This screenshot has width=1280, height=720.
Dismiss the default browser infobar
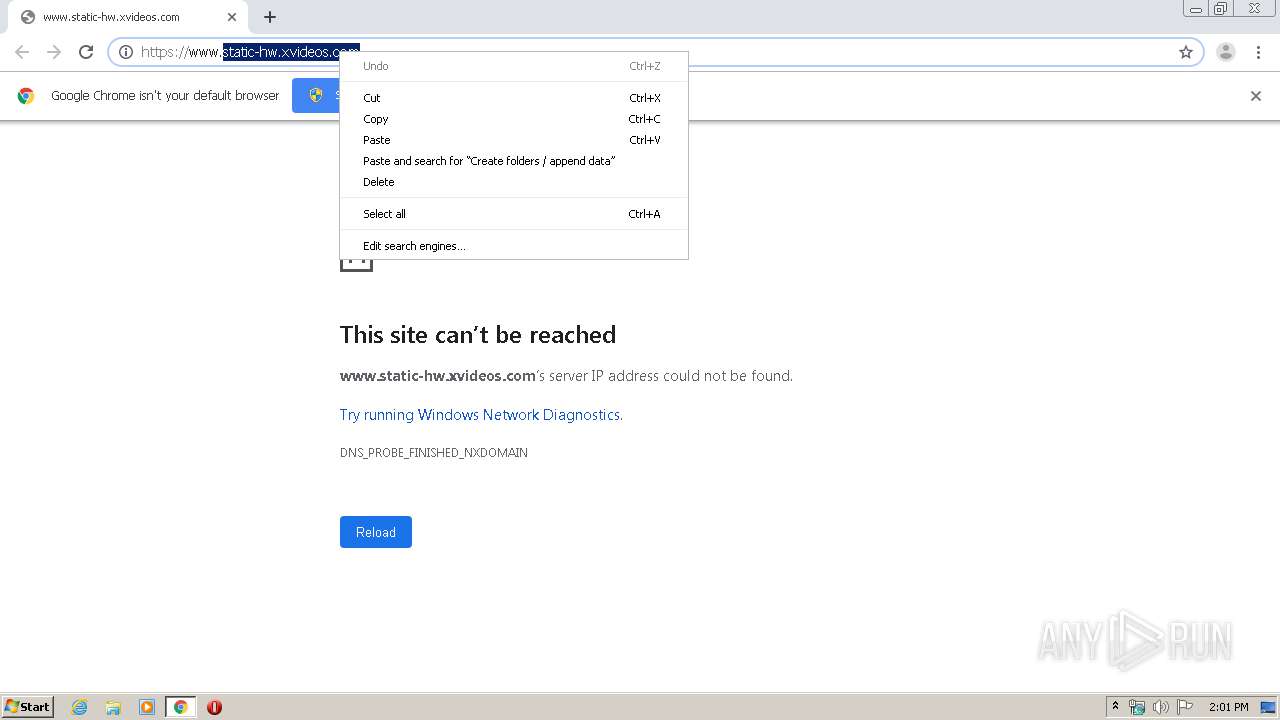(x=1256, y=96)
